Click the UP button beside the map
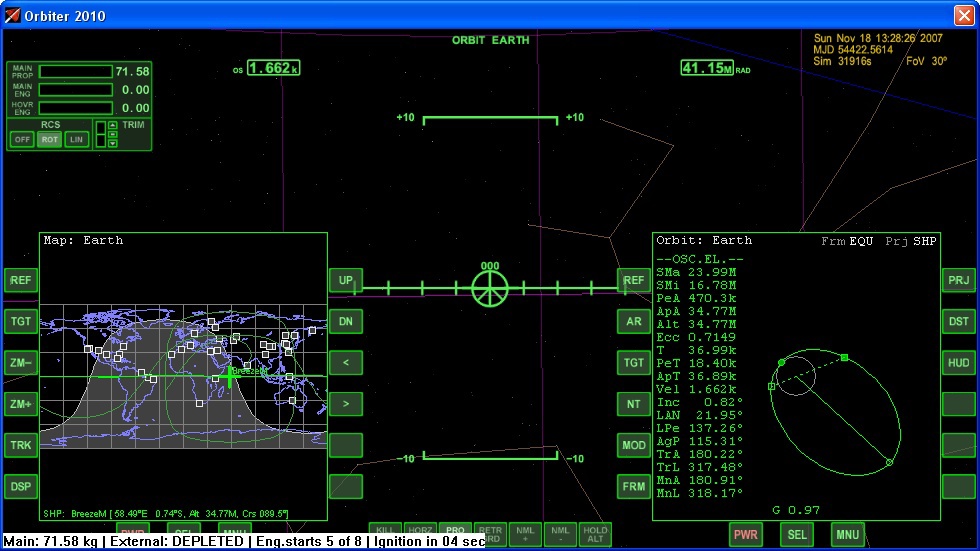 point(346,280)
